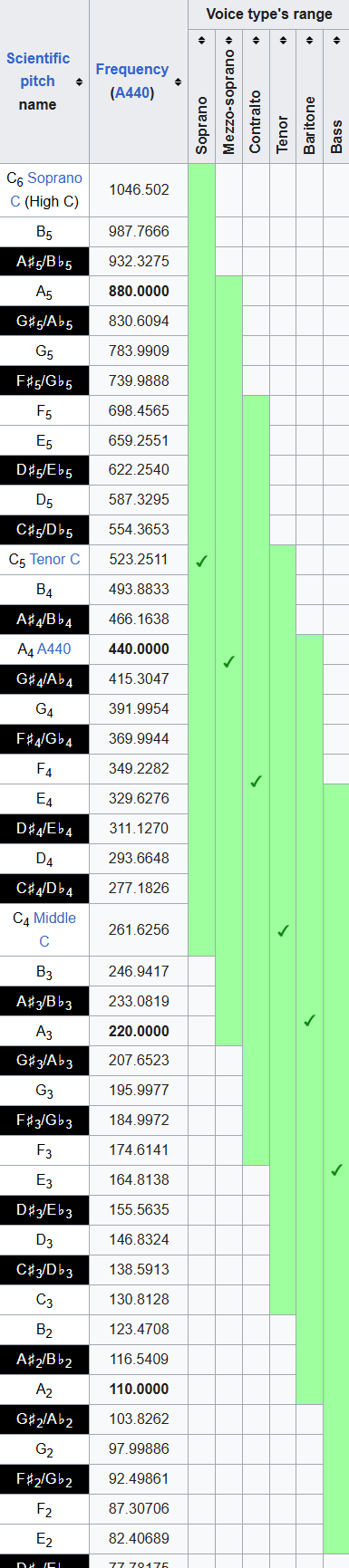
Task: Select frequency value 311.1270
Action: click(139, 828)
